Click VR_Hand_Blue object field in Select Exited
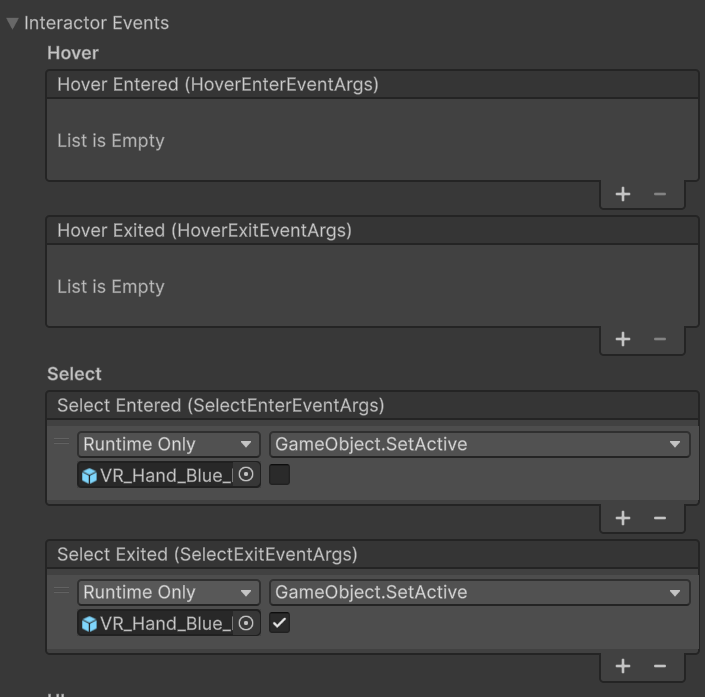Viewport: 705px width, 697px height. 158,624
